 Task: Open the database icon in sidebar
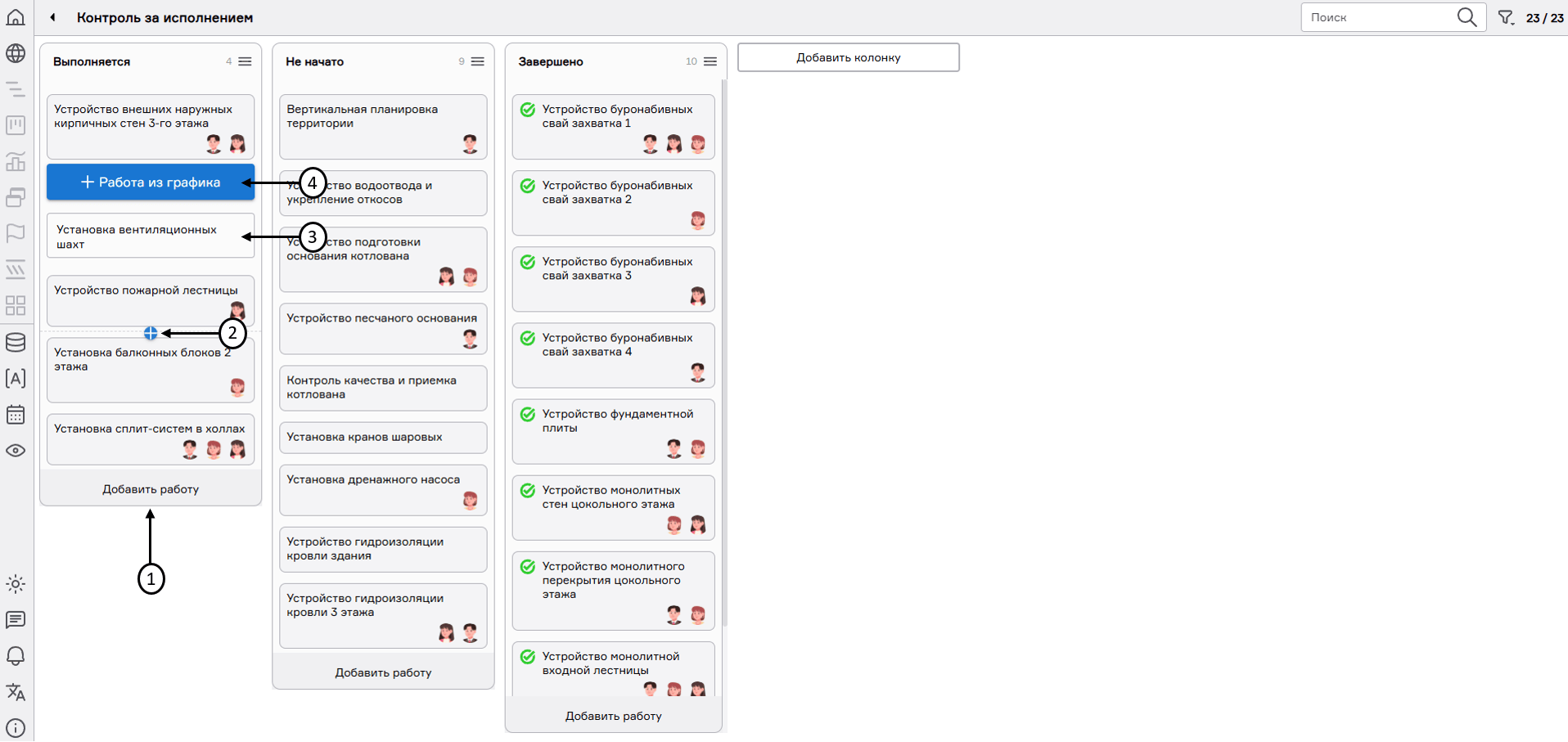(16, 342)
